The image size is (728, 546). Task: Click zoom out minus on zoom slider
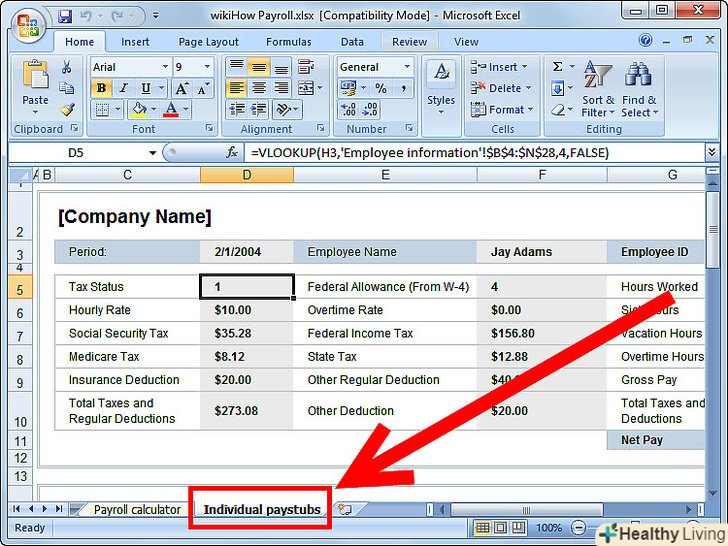coord(578,528)
